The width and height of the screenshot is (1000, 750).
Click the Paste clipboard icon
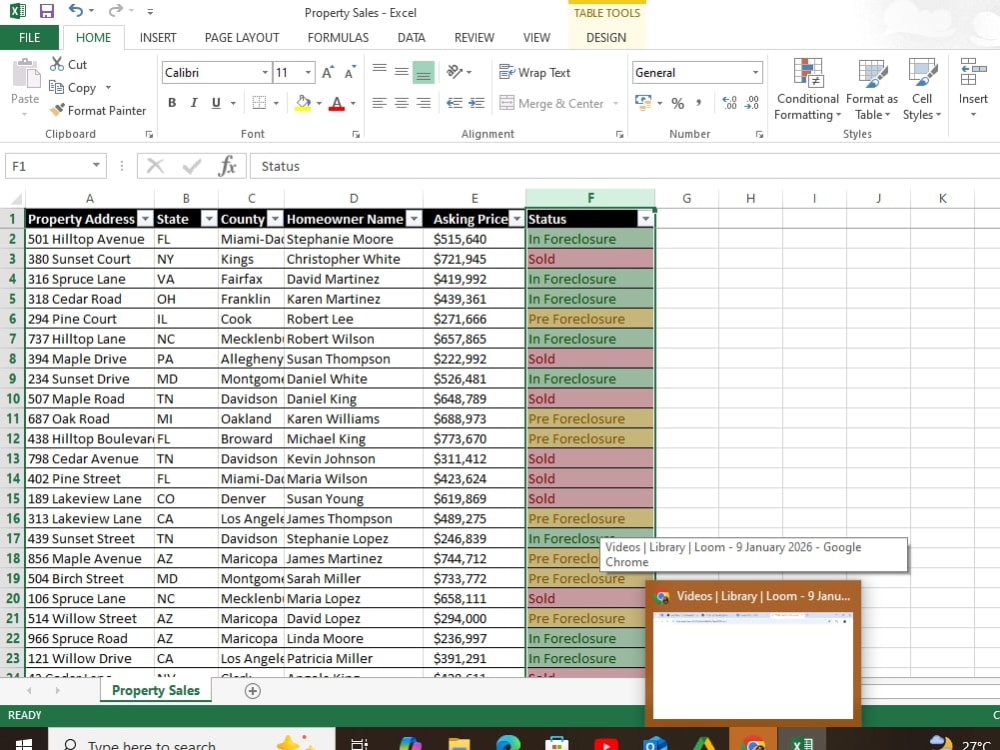tap(26, 75)
